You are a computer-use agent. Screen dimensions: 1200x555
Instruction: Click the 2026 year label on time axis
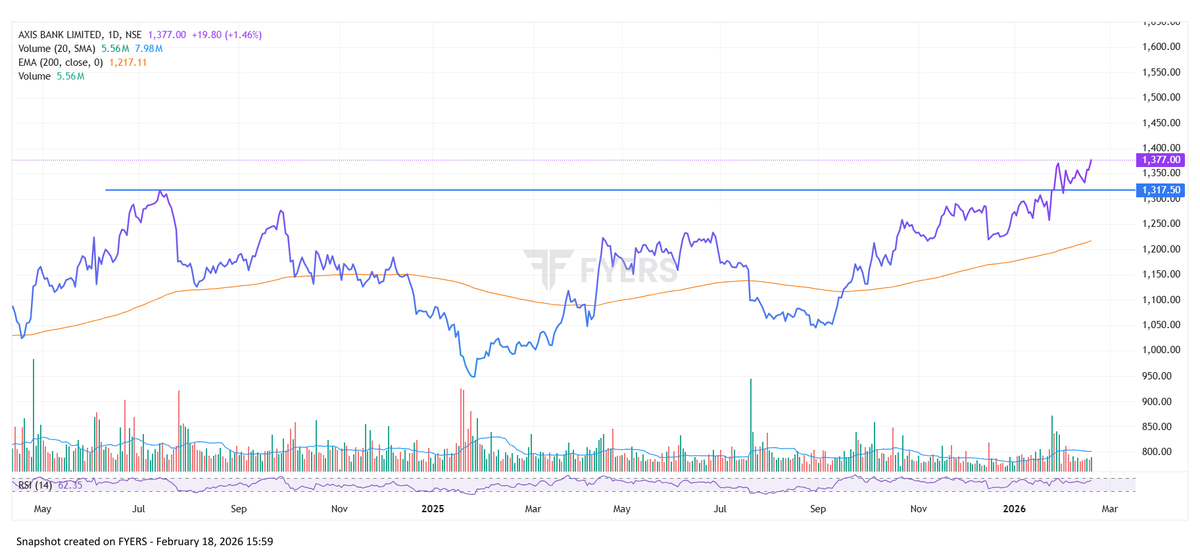1015,509
